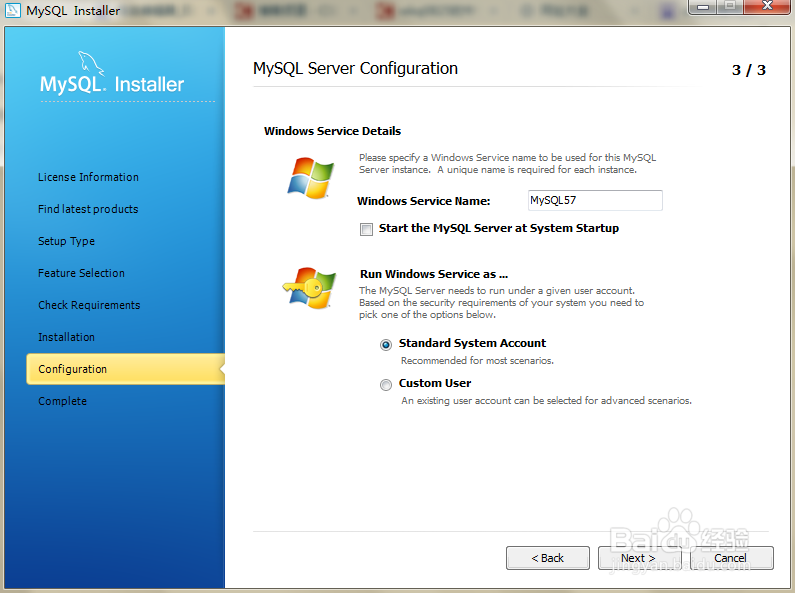Go to the Installation step

[x=66, y=337]
